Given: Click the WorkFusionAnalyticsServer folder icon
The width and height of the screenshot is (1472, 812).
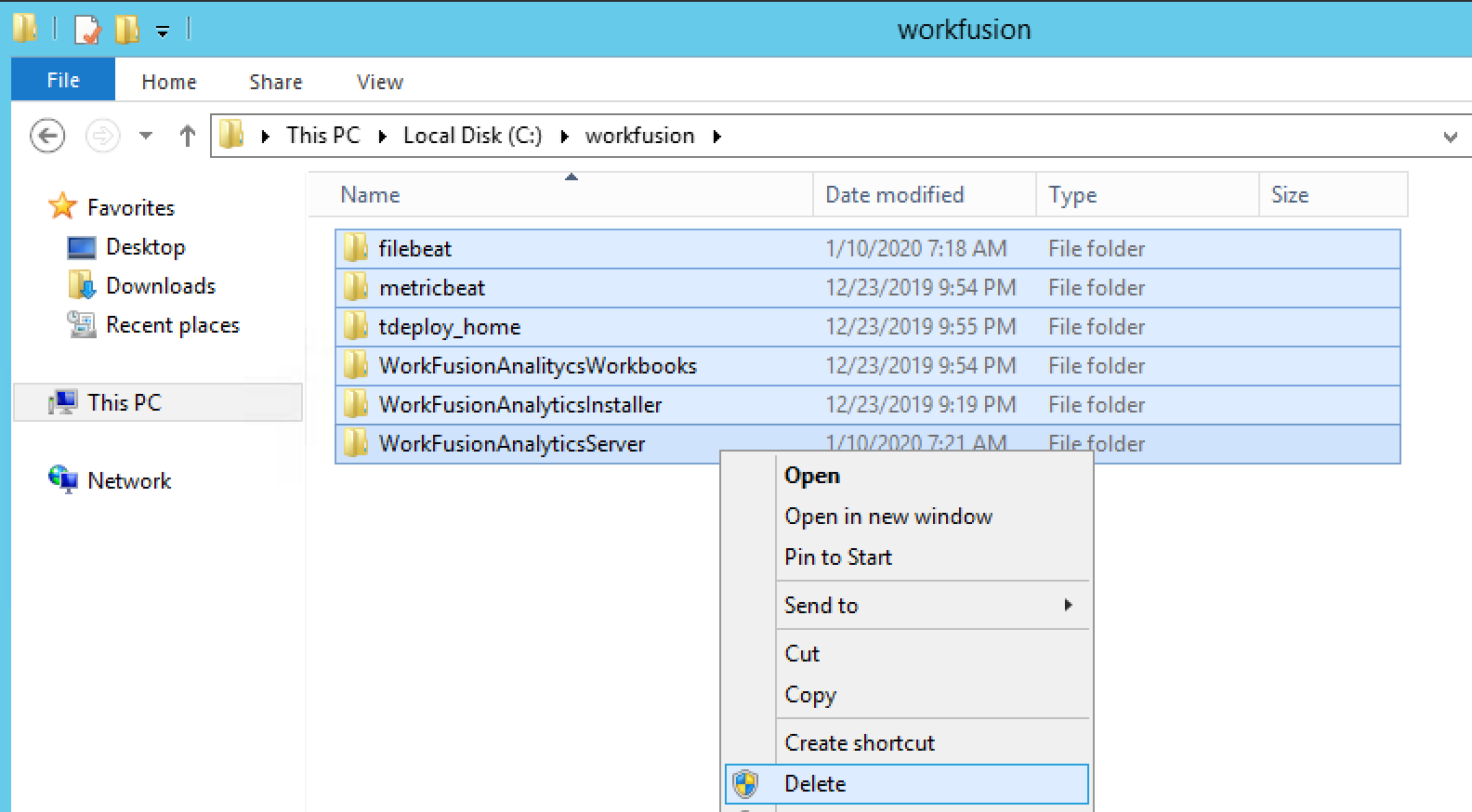Looking at the screenshot, I should 356,443.
